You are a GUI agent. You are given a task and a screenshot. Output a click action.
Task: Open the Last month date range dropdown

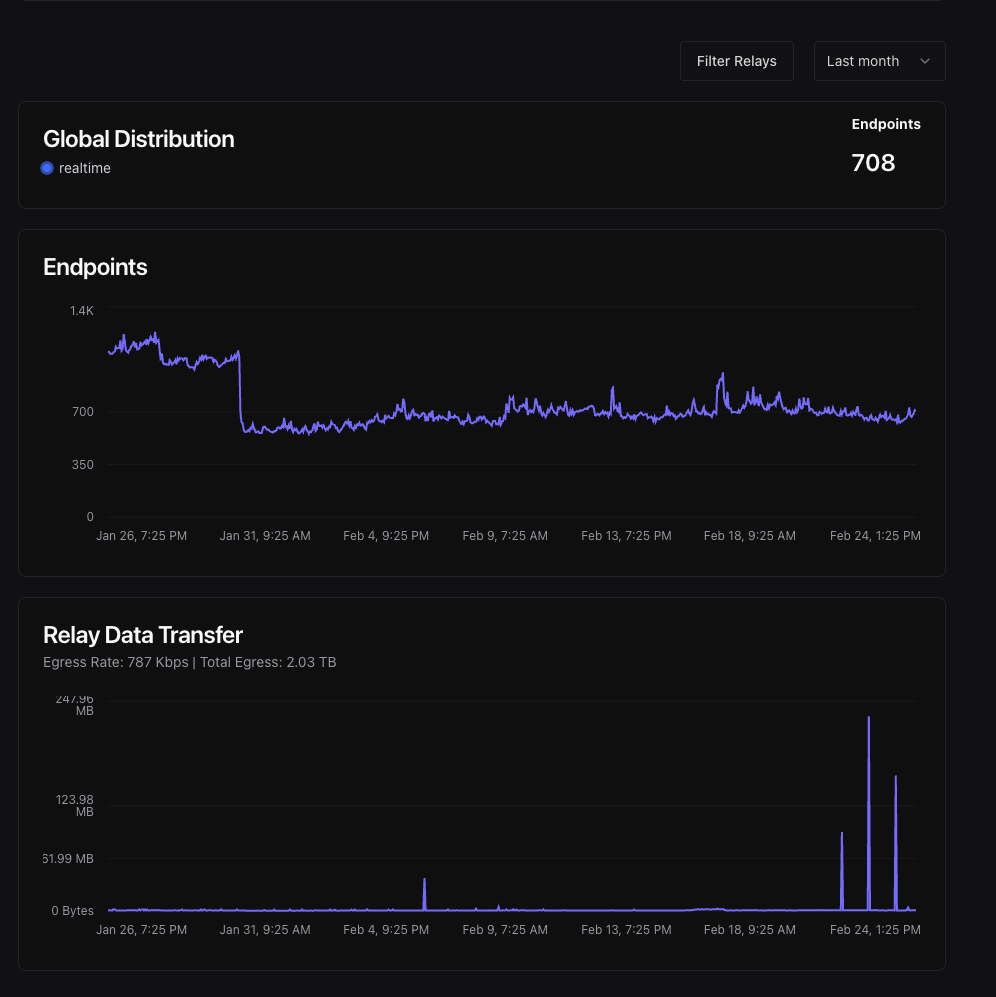coord(878,61)
